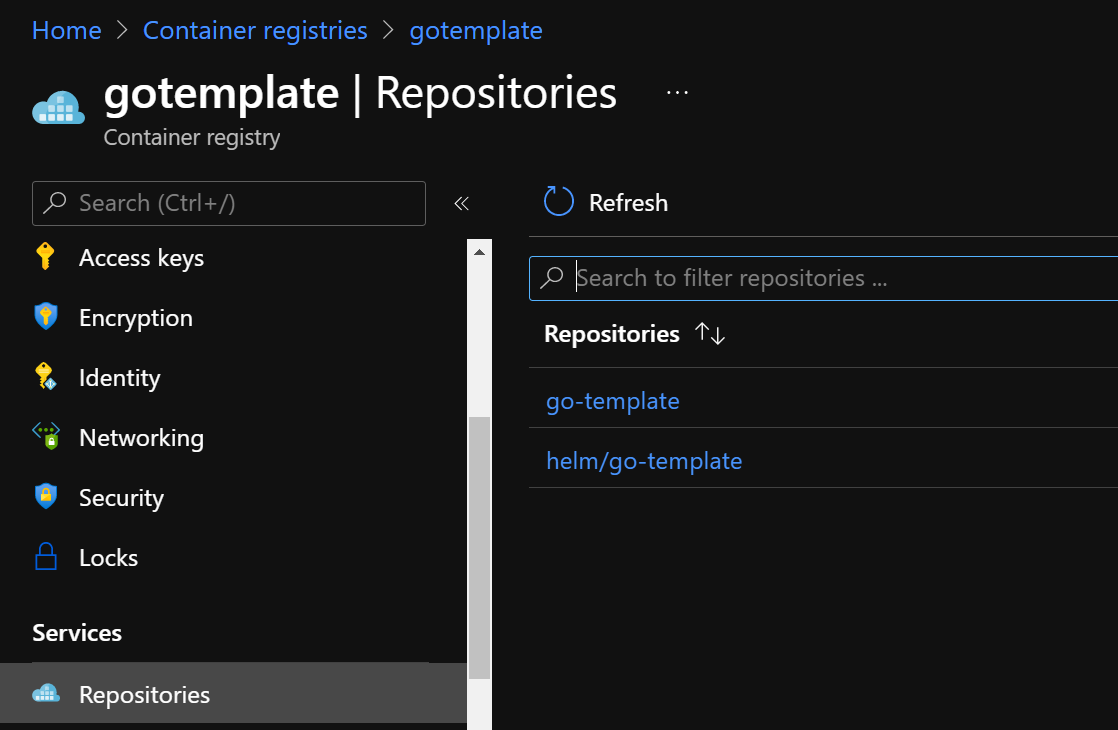Go to Home in the breadcrumb

[x=66, y=30]
